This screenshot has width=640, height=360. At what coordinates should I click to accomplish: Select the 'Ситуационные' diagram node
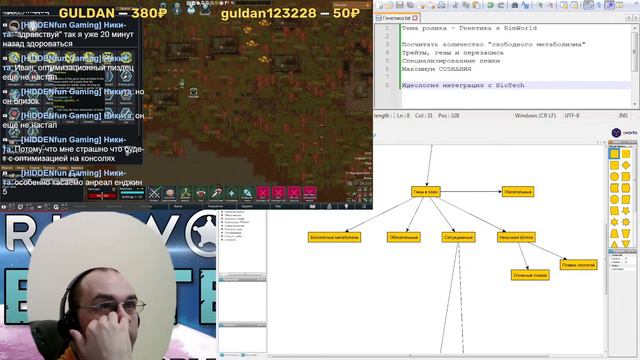458,237
